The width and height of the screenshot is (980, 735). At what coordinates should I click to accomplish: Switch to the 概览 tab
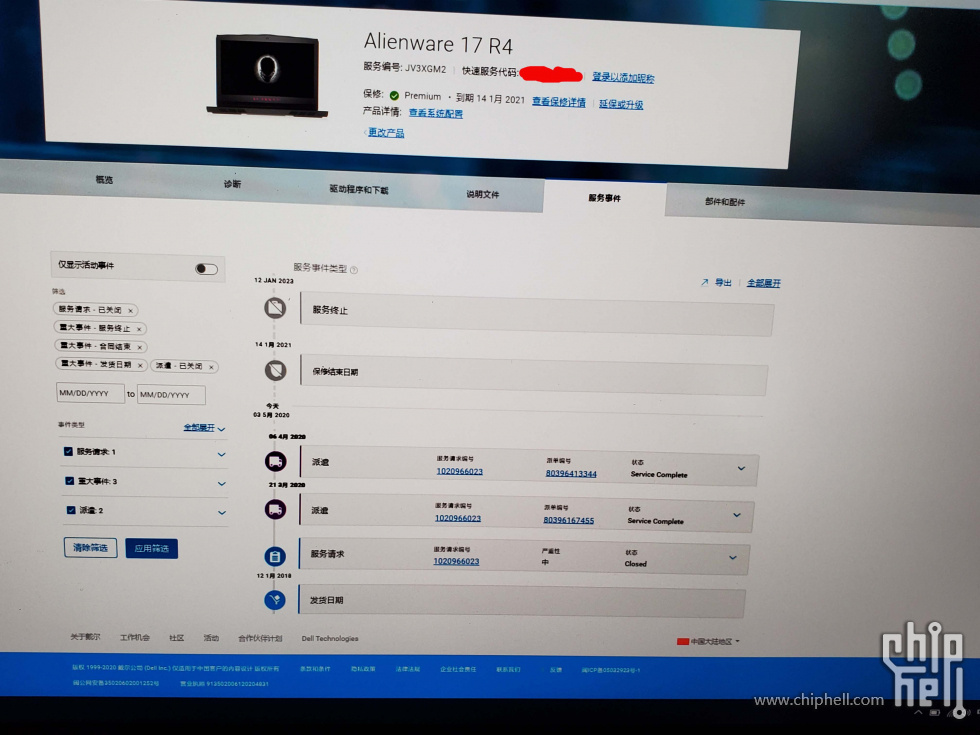[x=104, y=179]
